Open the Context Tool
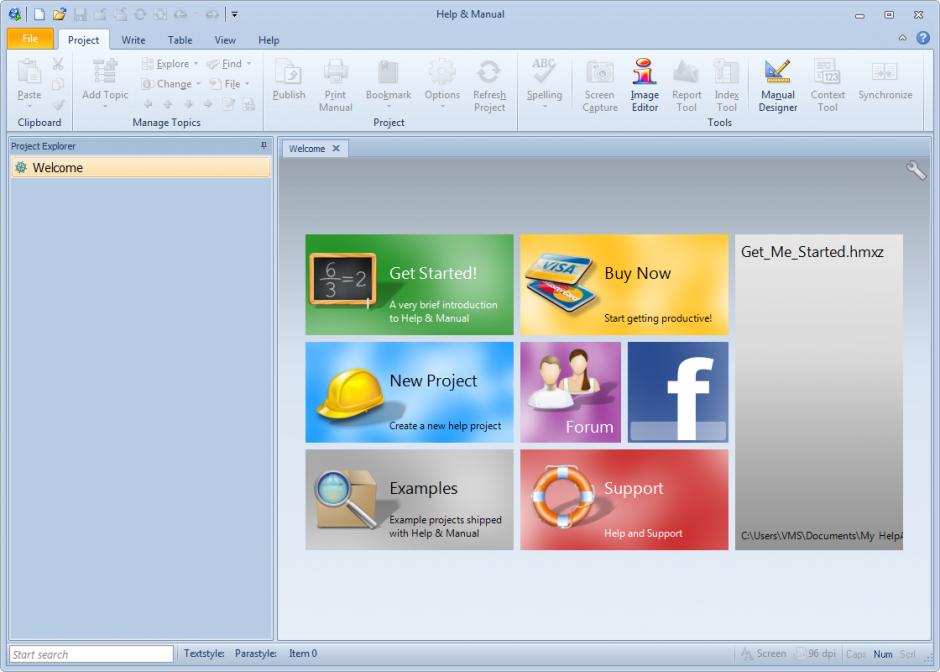 [x=827, y=85]
